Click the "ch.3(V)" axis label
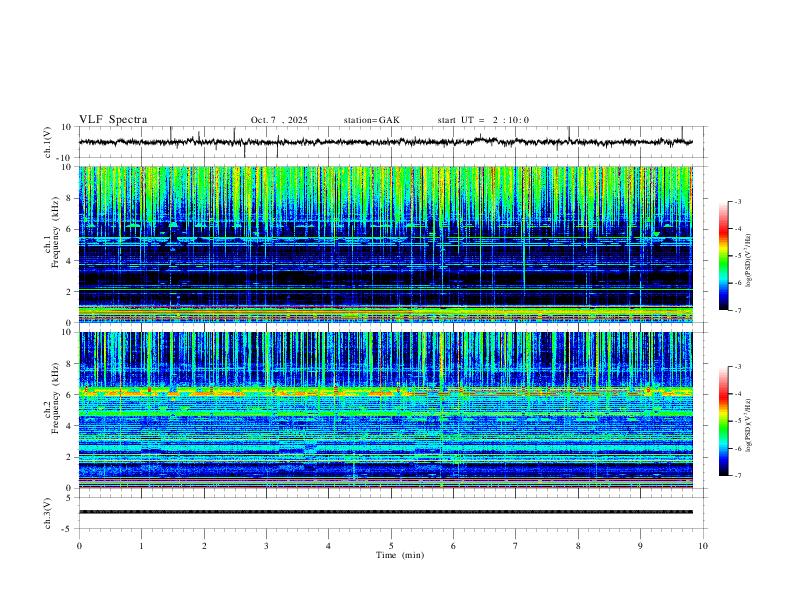Viewport: 792px width, 612px height. (x=48, y=513)
